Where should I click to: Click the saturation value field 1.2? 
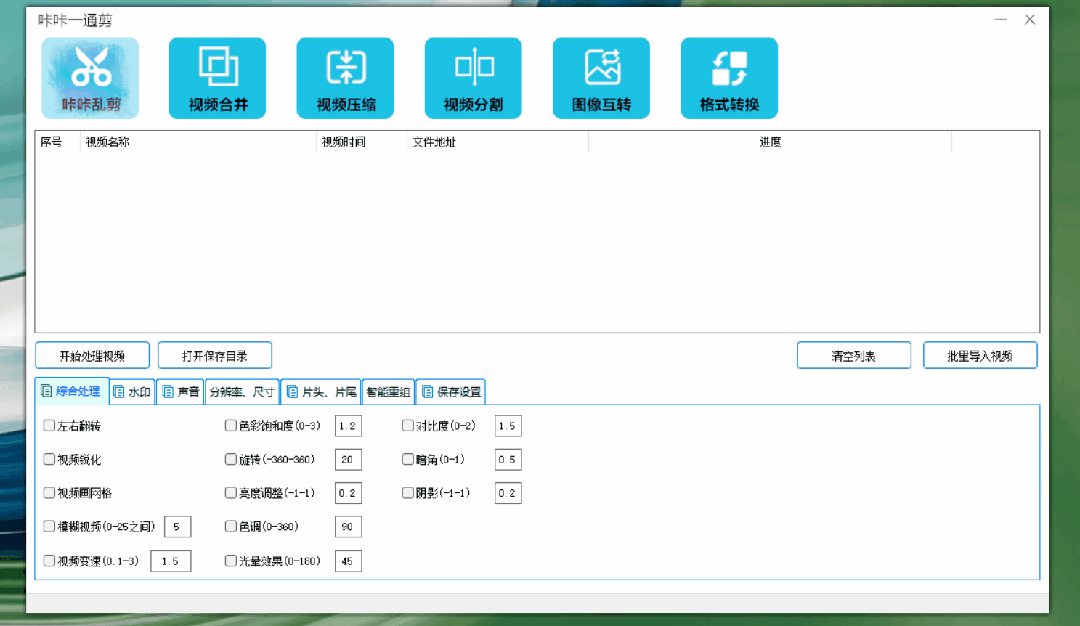click(348, 426)
